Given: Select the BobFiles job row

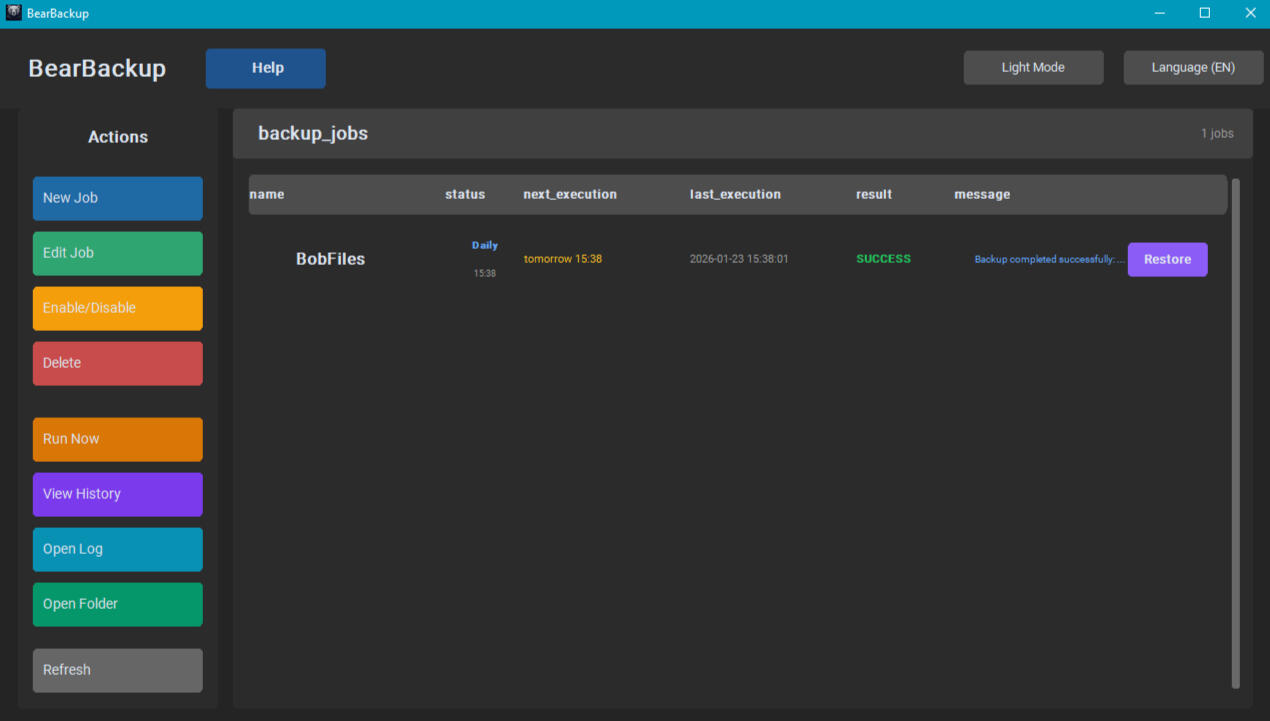Looking at the screenshot, I should (x=330, y=259).
